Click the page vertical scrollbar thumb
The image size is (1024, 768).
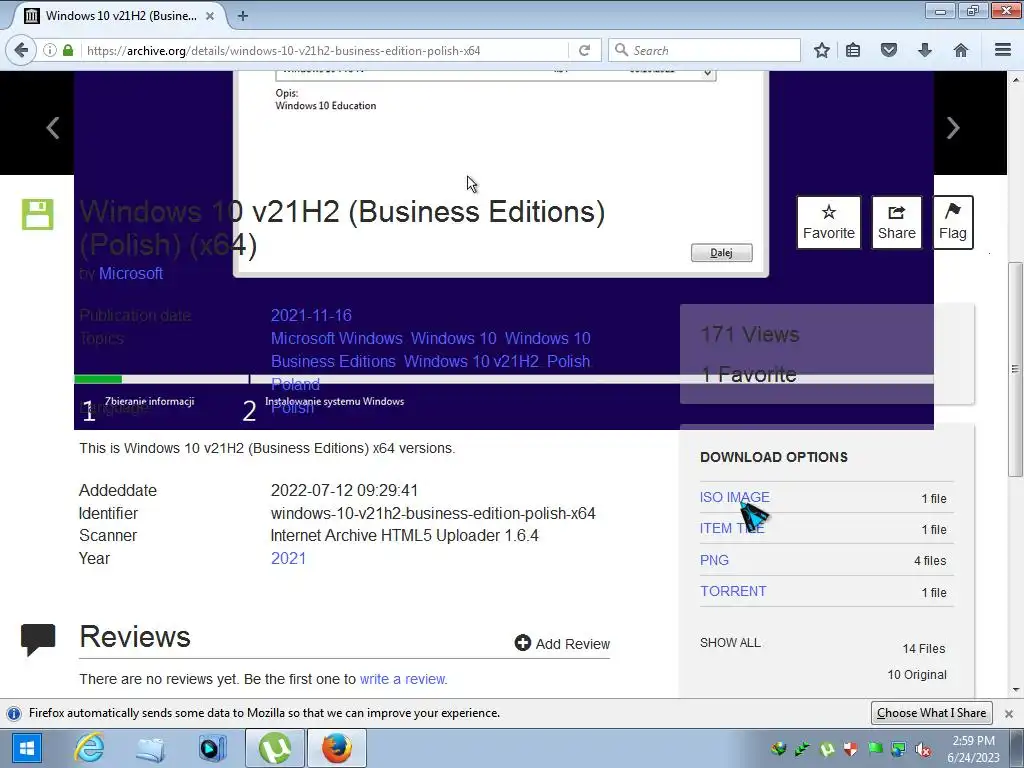(1015, 369)
